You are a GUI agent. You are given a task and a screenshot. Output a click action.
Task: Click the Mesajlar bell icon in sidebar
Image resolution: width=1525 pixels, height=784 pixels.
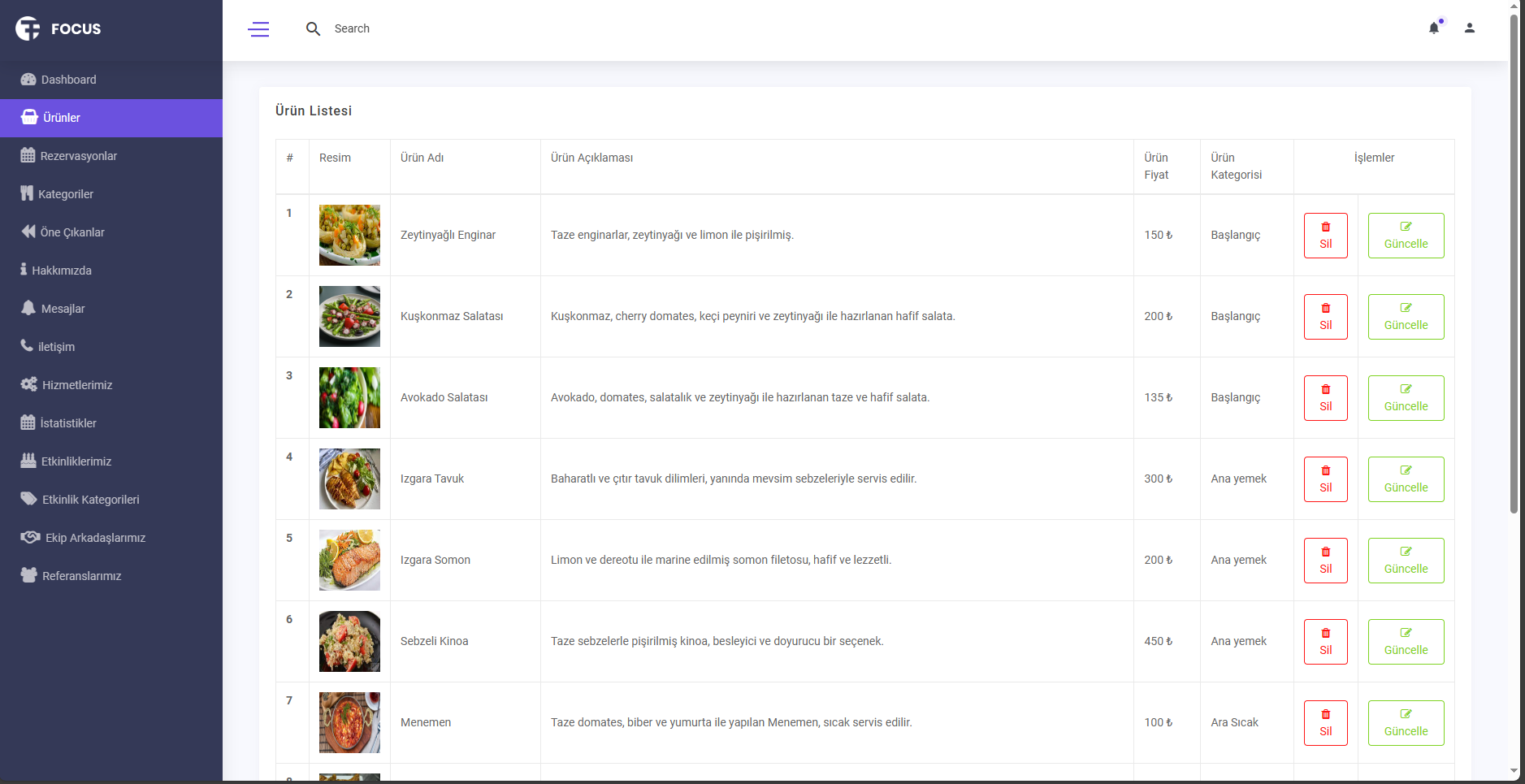[x=28, y=308]
